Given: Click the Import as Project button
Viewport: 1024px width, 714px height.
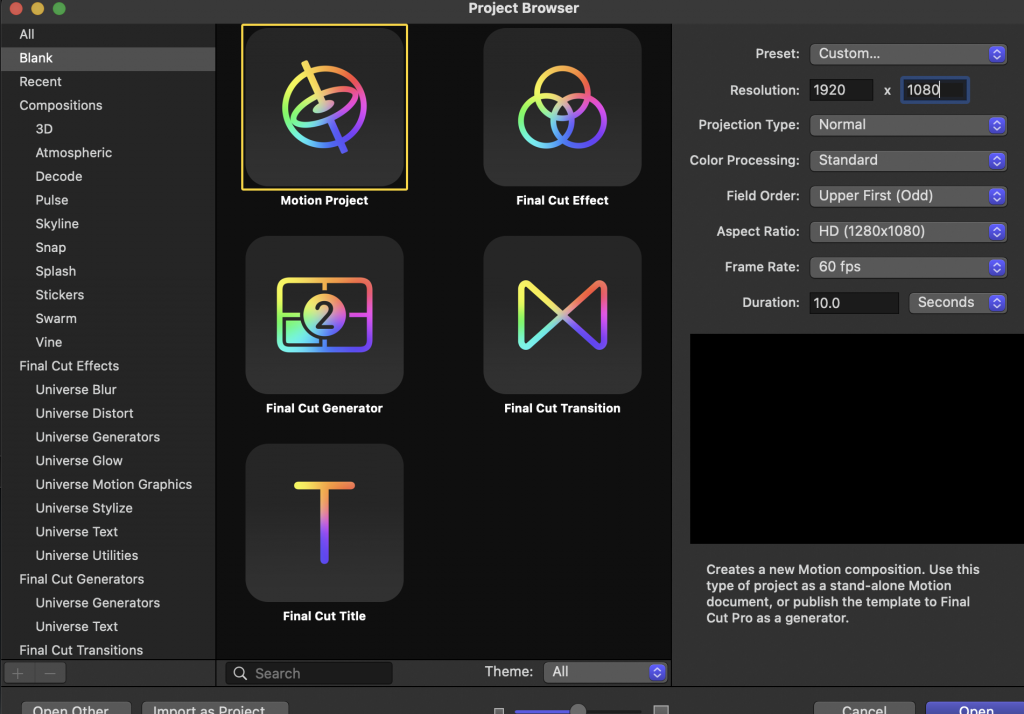Looking at the screenshot, I should tap(215, 708).
